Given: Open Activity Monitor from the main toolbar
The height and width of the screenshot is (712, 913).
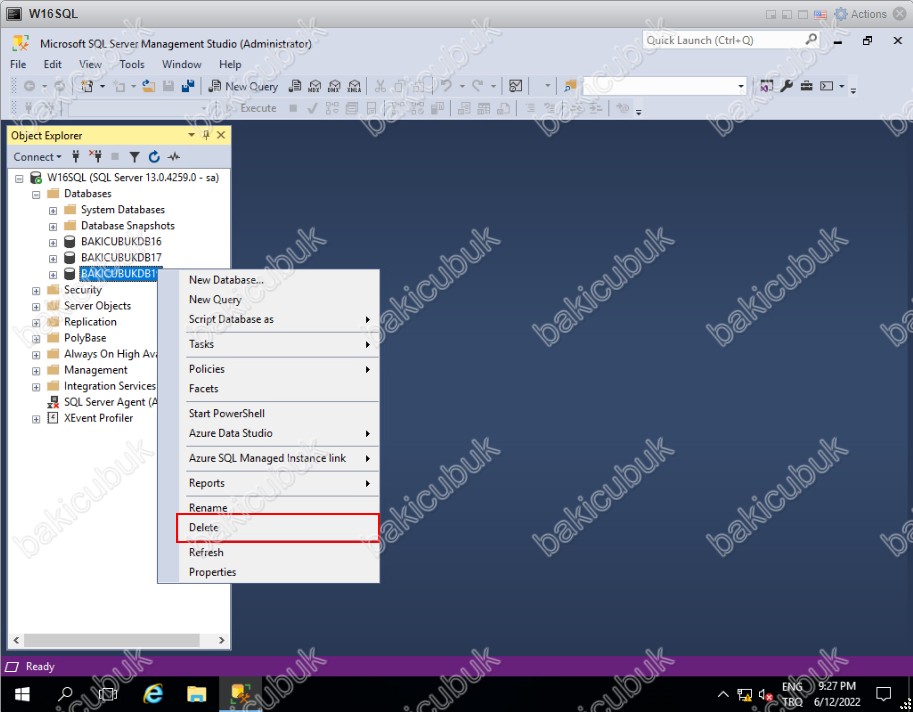Looking at the screenshot, I should pyautogui.click(x=515, y=86).
